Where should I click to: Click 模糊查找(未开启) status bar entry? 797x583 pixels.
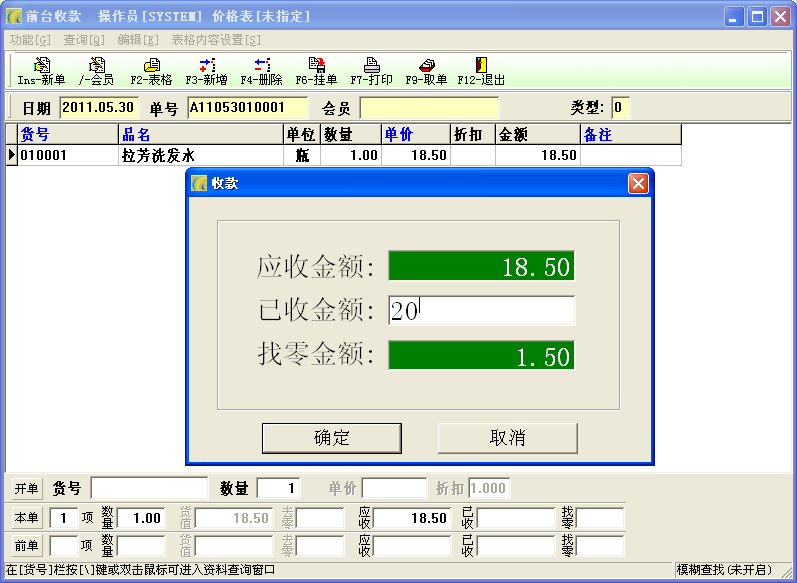coord(724,569)
